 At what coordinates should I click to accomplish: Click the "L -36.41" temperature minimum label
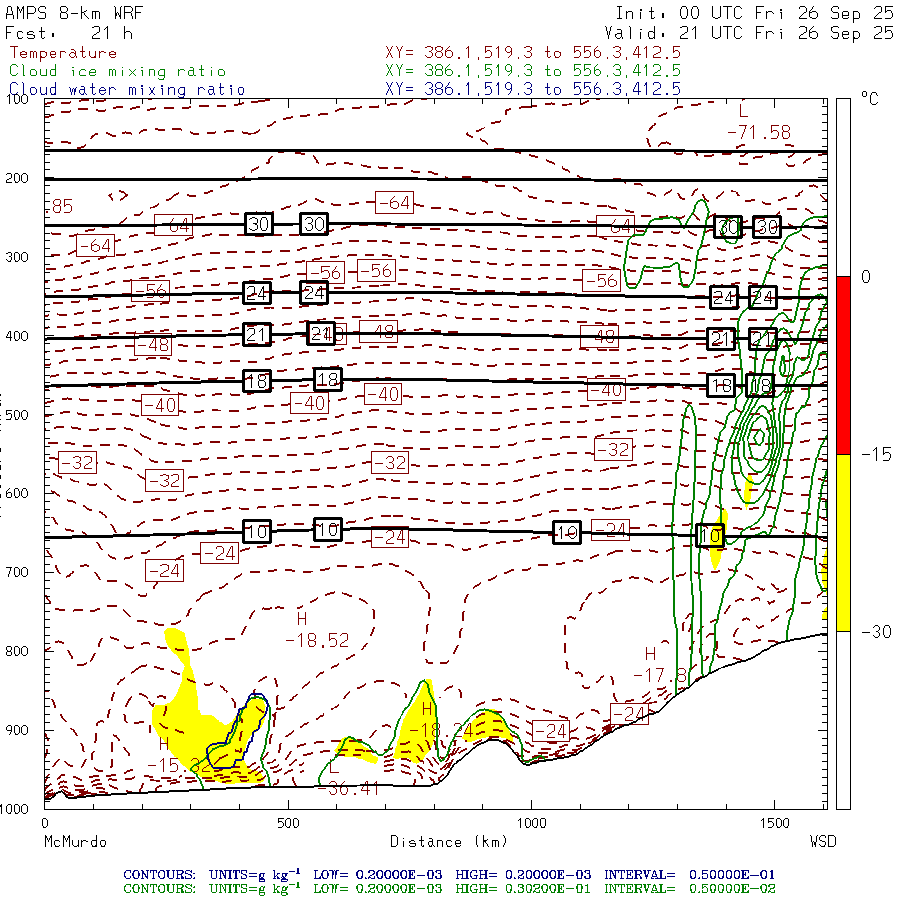347,779
